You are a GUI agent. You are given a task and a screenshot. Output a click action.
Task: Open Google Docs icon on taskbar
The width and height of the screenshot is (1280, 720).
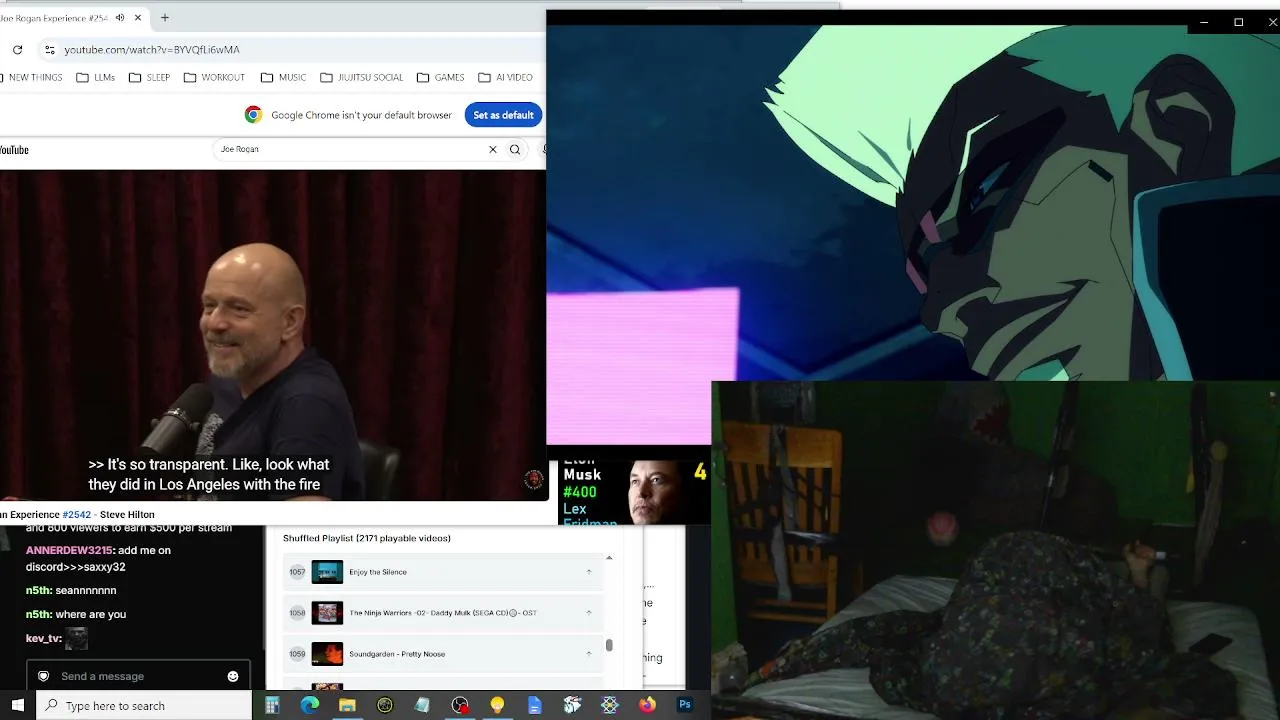pos(535,705)
